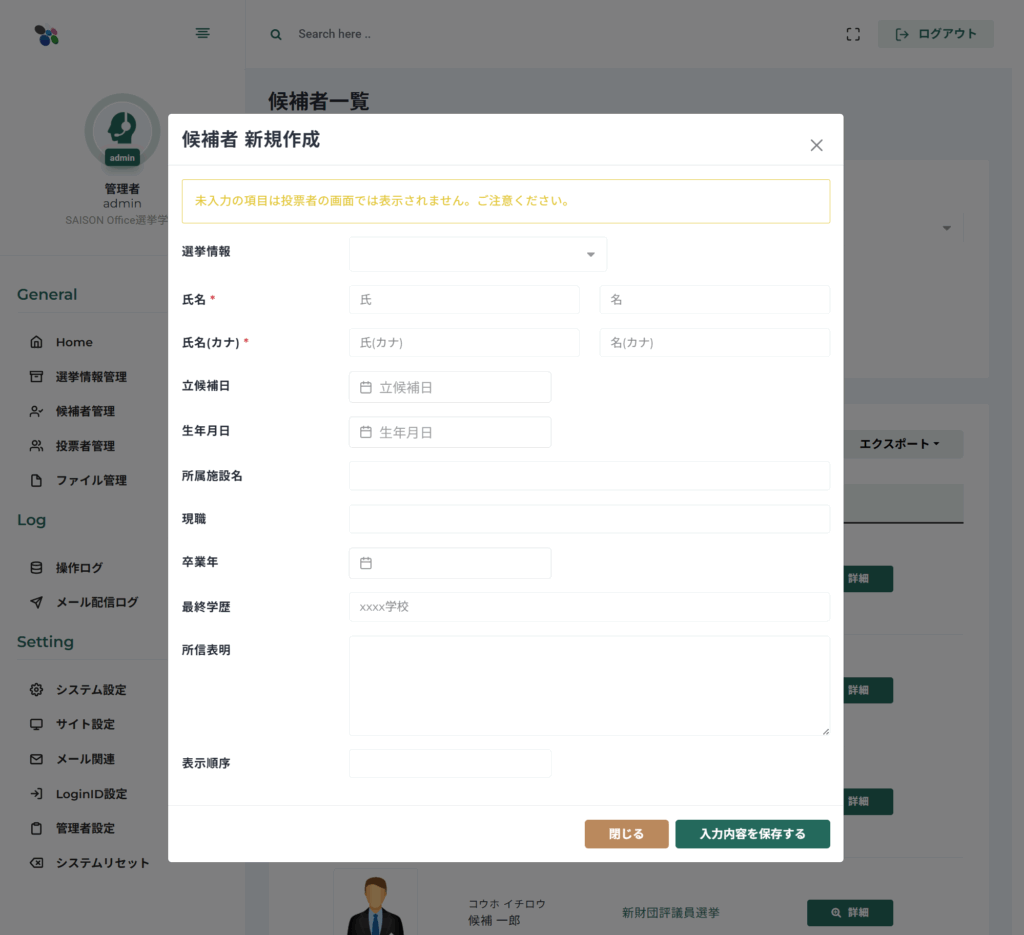The height and width of the screenshot is (935, 1024).
Task: Toggle the sidebar hamburger menu icon
Action: 202,33
